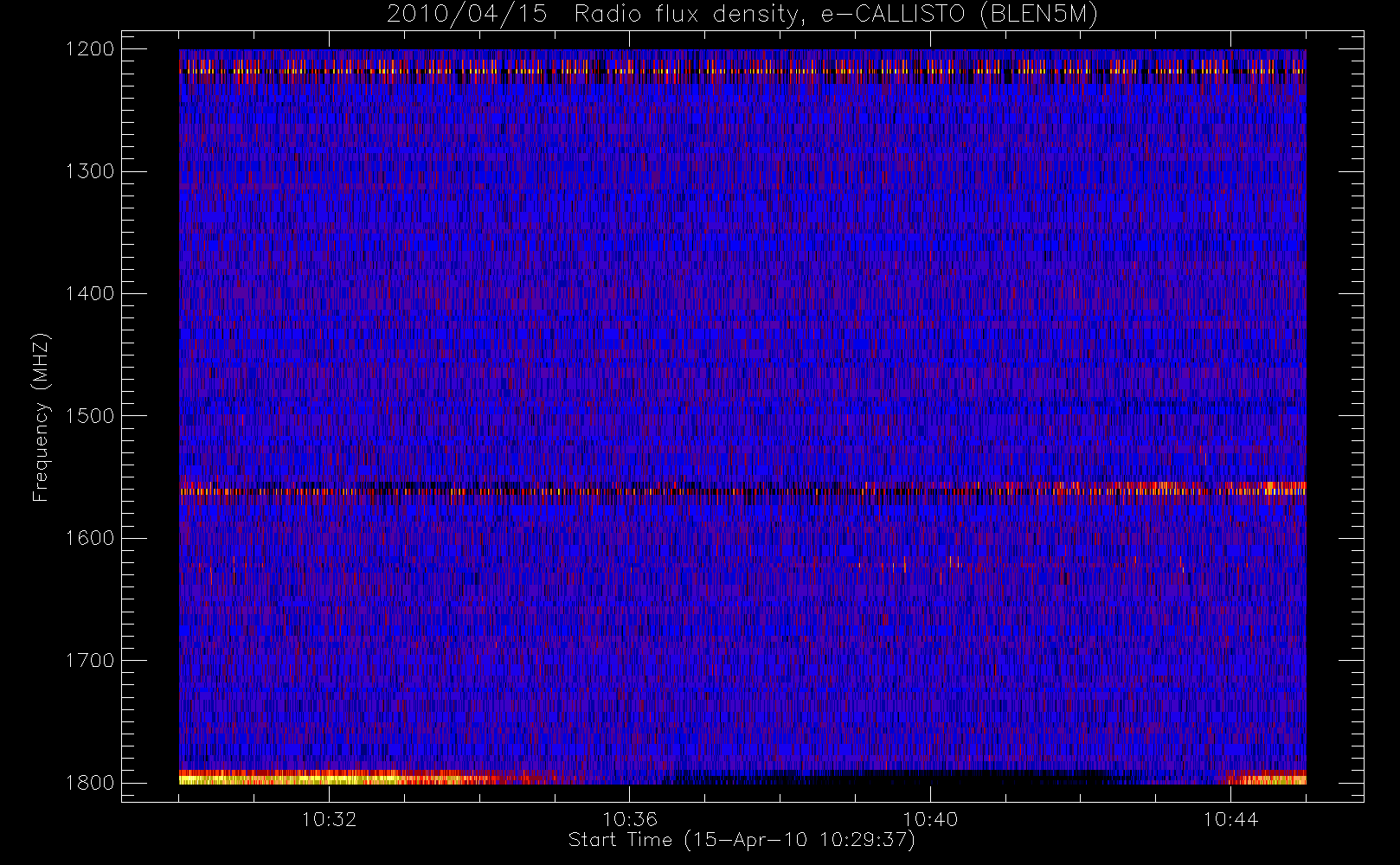This screenshot has width=1400, height=865.
Task: Click the 10:36 time tick label
Action: (630, 819)
